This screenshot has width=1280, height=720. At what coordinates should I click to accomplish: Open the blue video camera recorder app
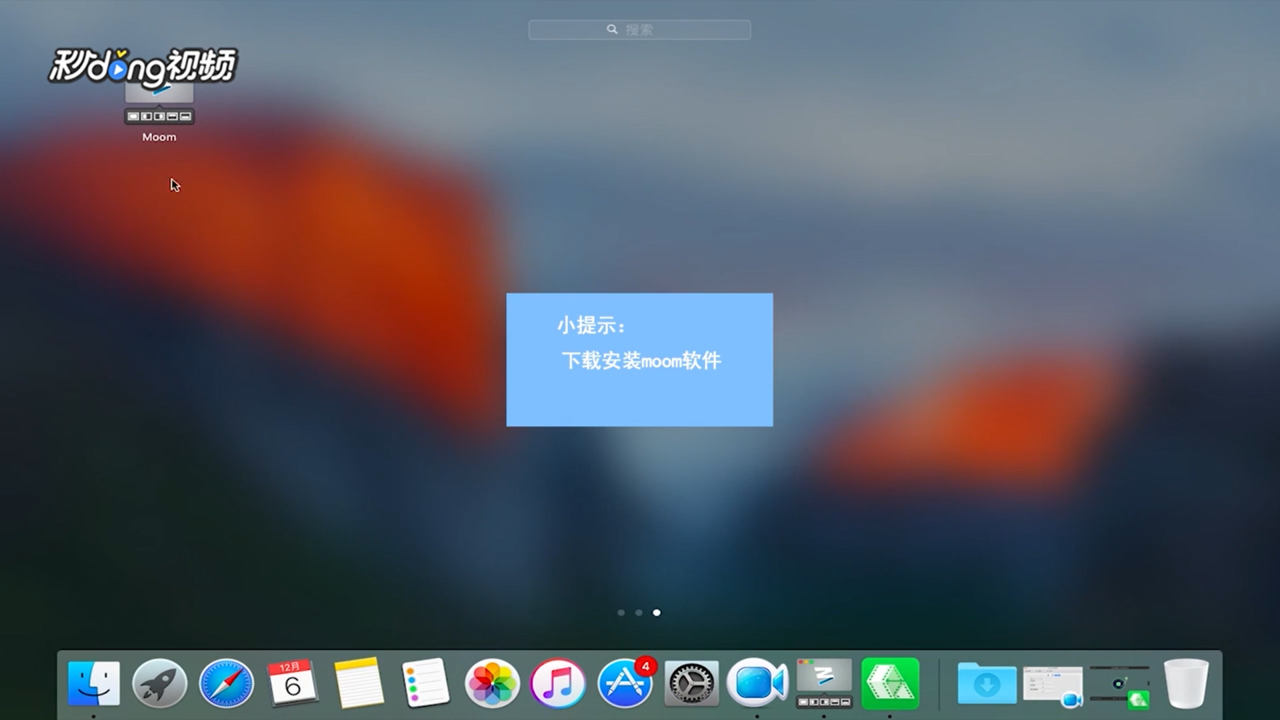click(758, 684)
